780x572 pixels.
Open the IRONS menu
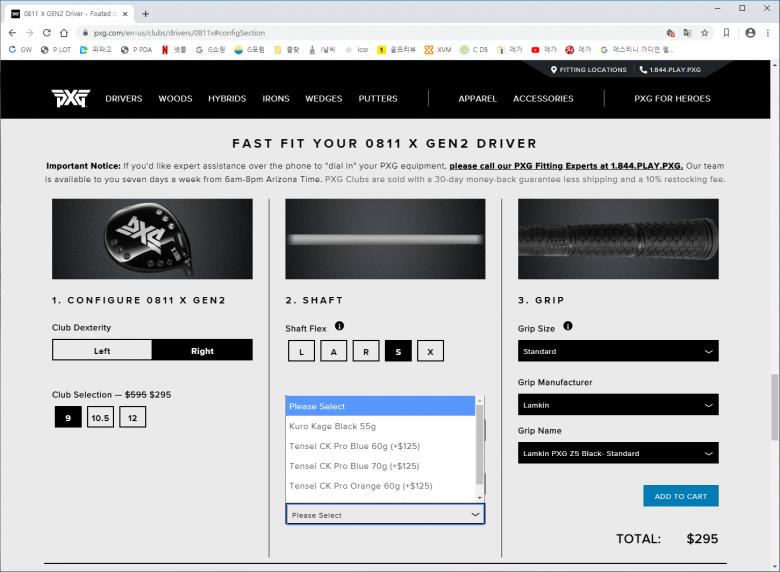pyautogui.click(x=275, y=99)
